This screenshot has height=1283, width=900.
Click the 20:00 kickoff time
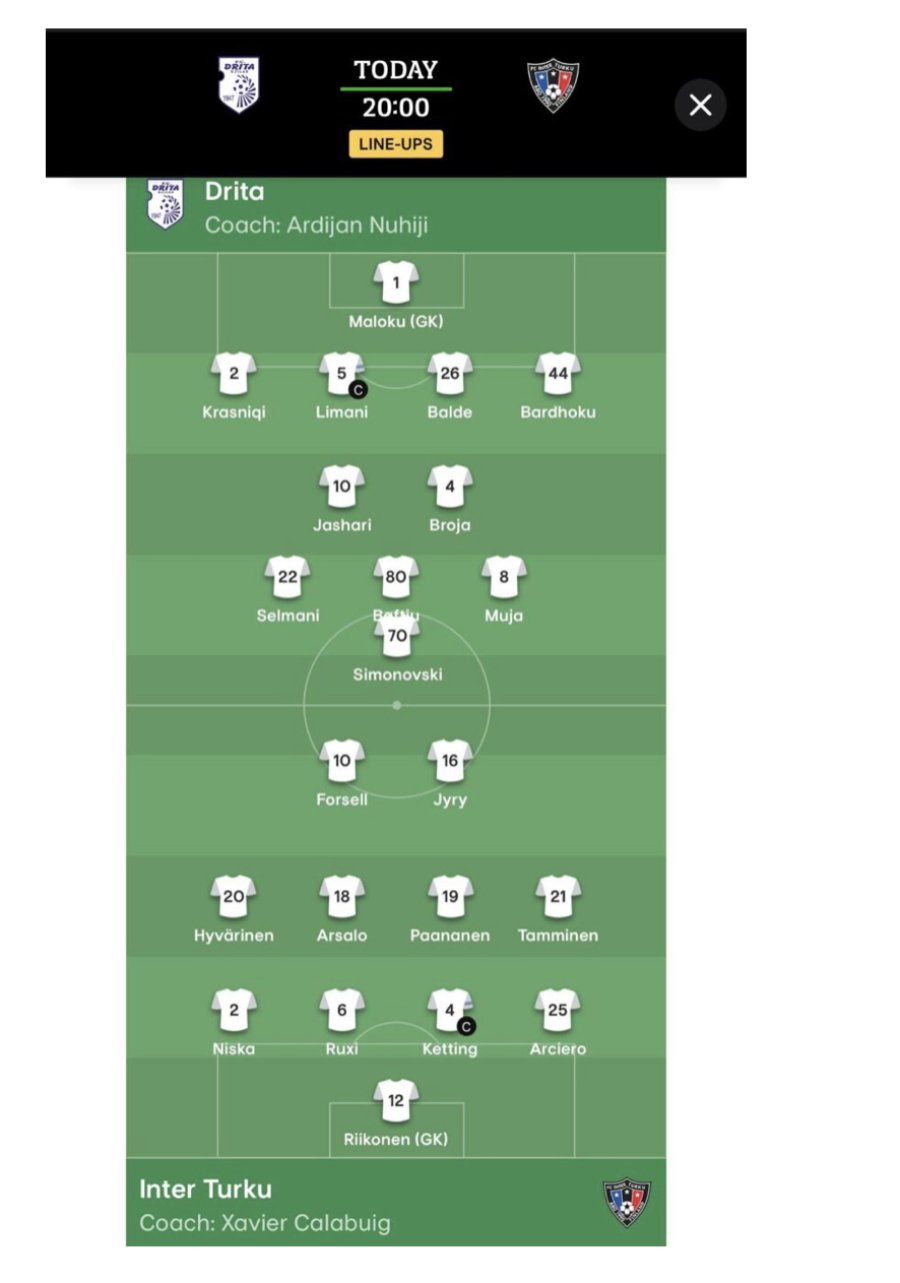[x=396, y=108]
